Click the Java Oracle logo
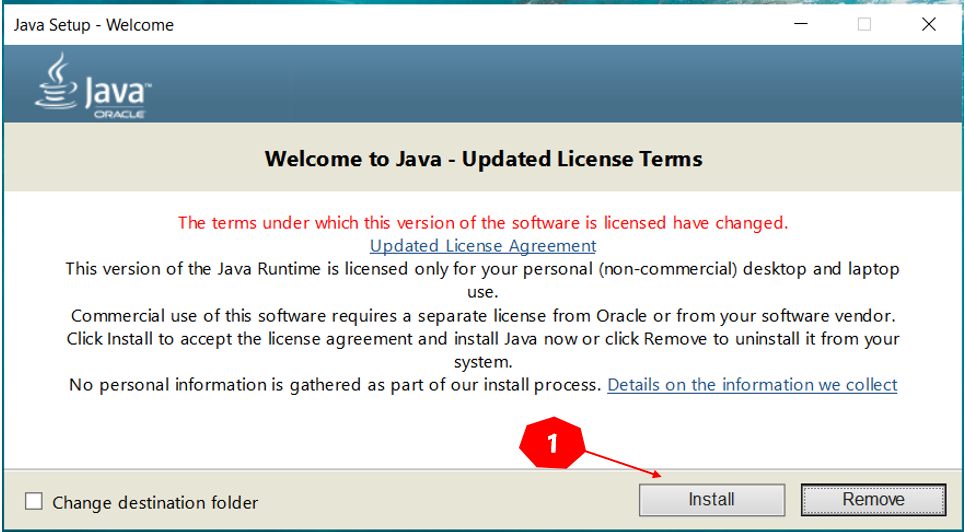This screenshot has width=965, height=532. 93,85
